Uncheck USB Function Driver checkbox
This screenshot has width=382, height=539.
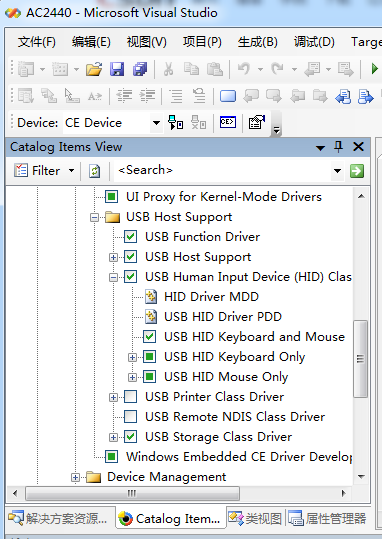click(131, 236)
